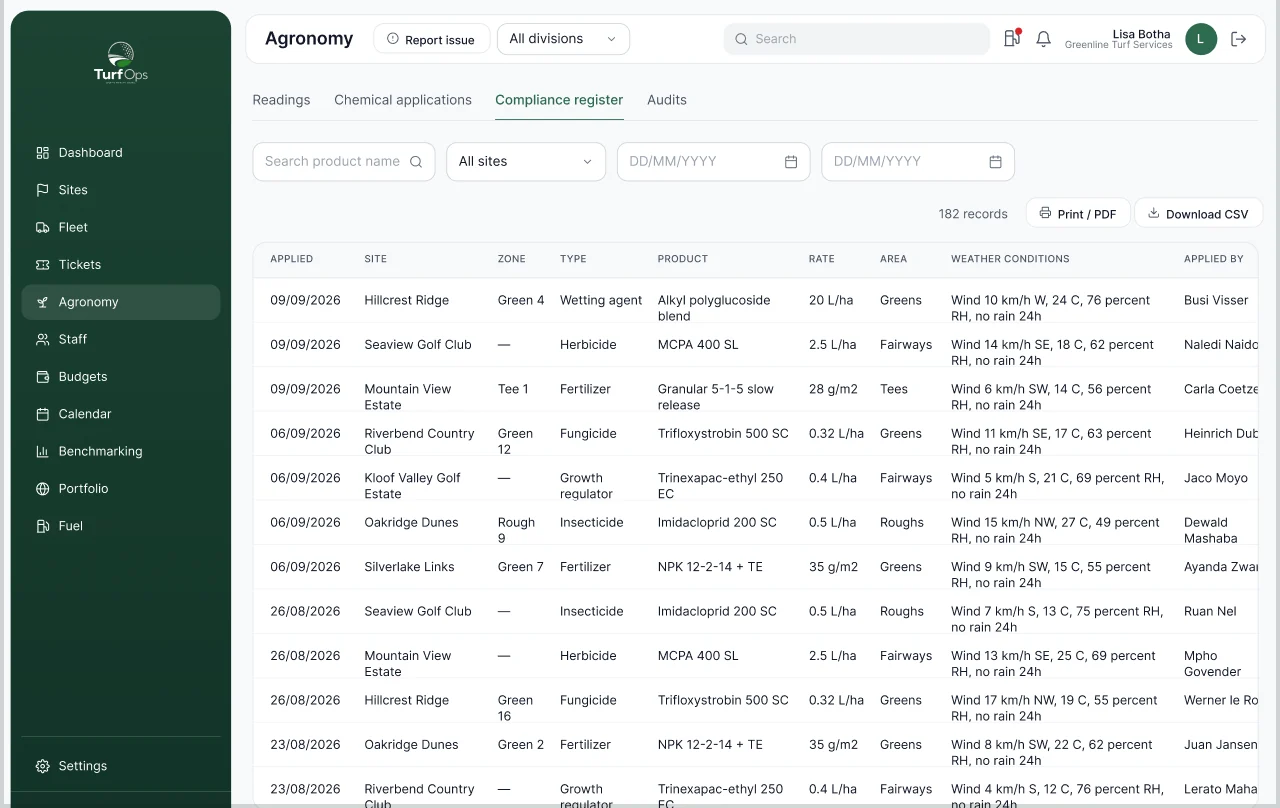Click the Granular 5-1-5 slow release cell

coord(716,397)
